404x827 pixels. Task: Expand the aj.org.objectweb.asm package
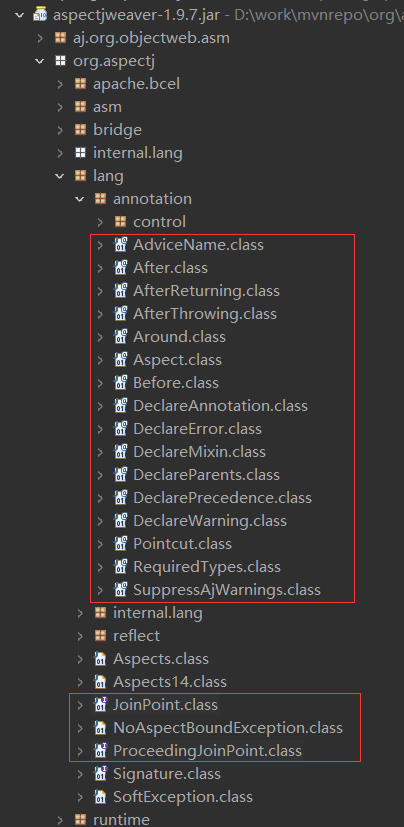40,38
